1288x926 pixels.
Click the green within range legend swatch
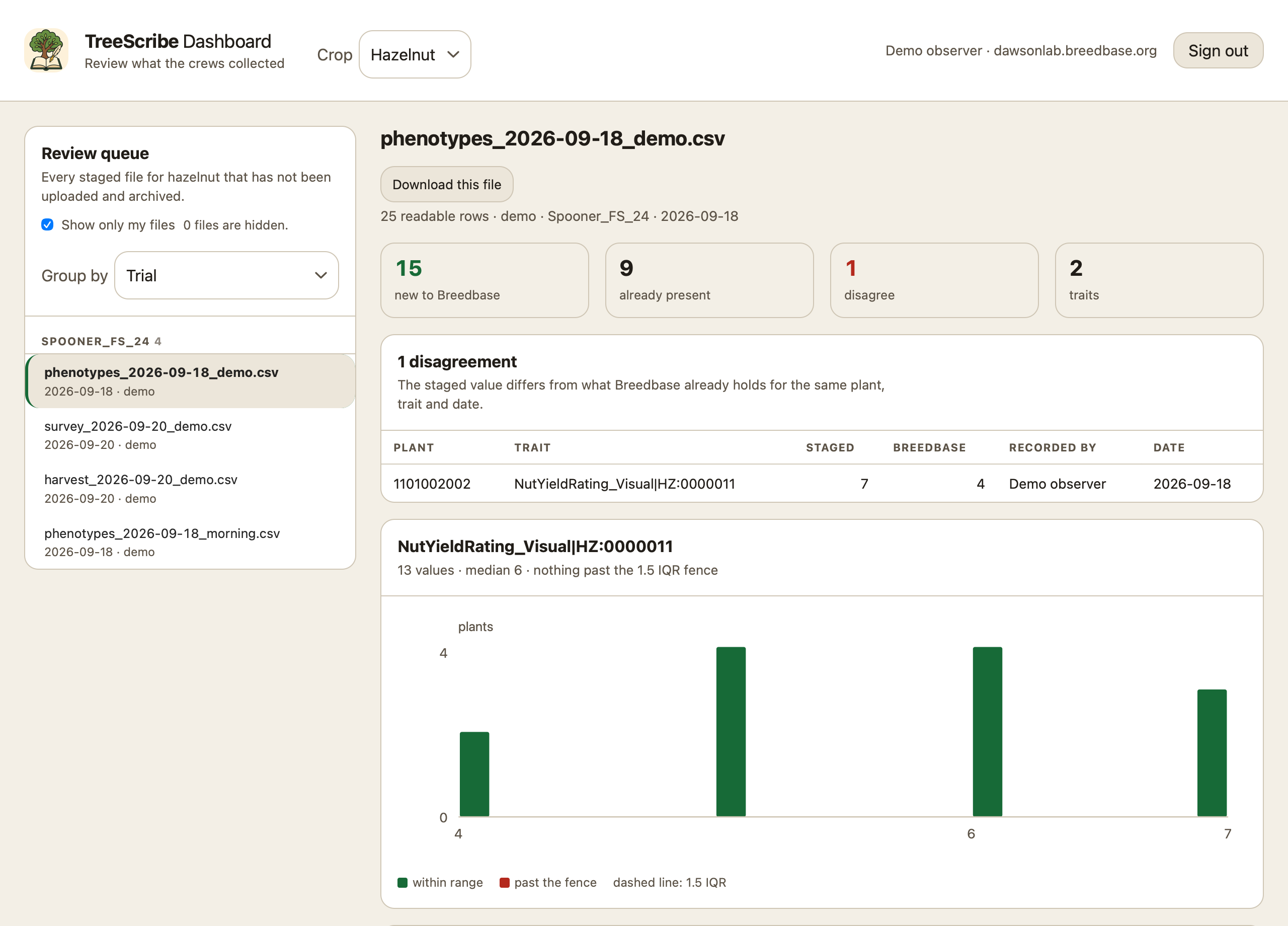pyautogui.click(x=403, y=883)
